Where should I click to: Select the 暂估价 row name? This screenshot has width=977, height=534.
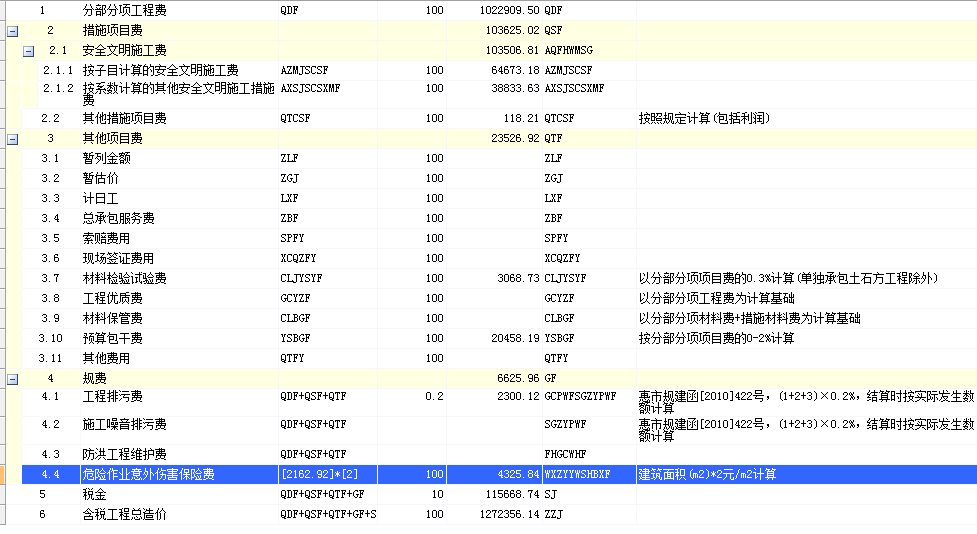[101, 178]
